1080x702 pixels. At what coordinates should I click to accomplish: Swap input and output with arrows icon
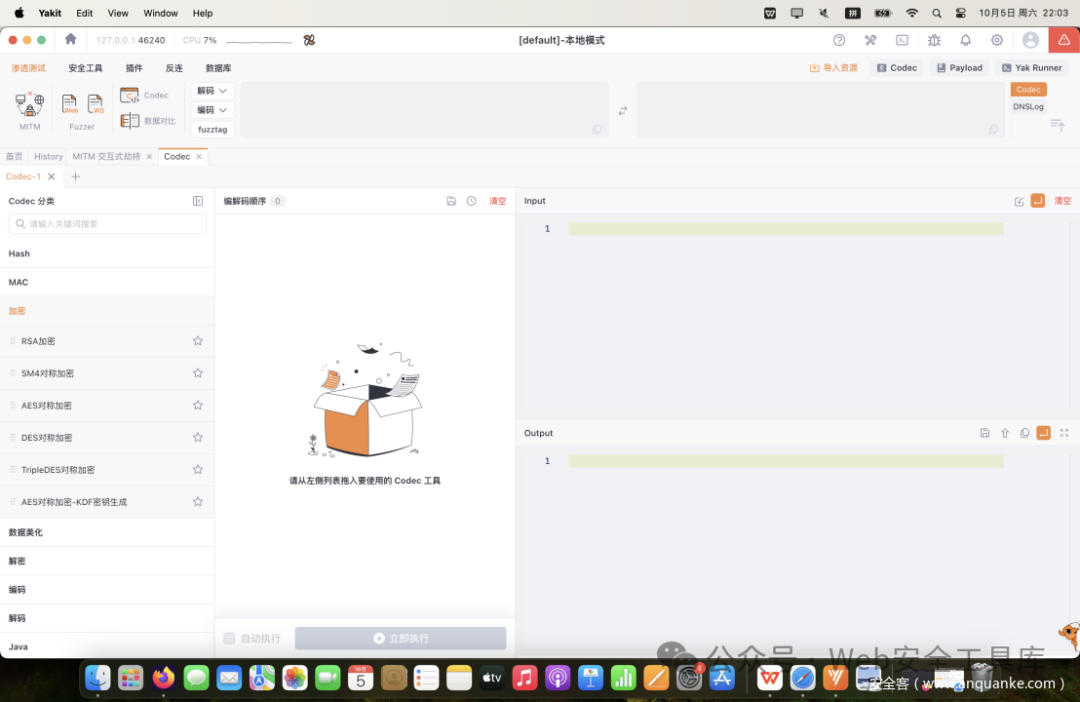[x=623, y=111]
